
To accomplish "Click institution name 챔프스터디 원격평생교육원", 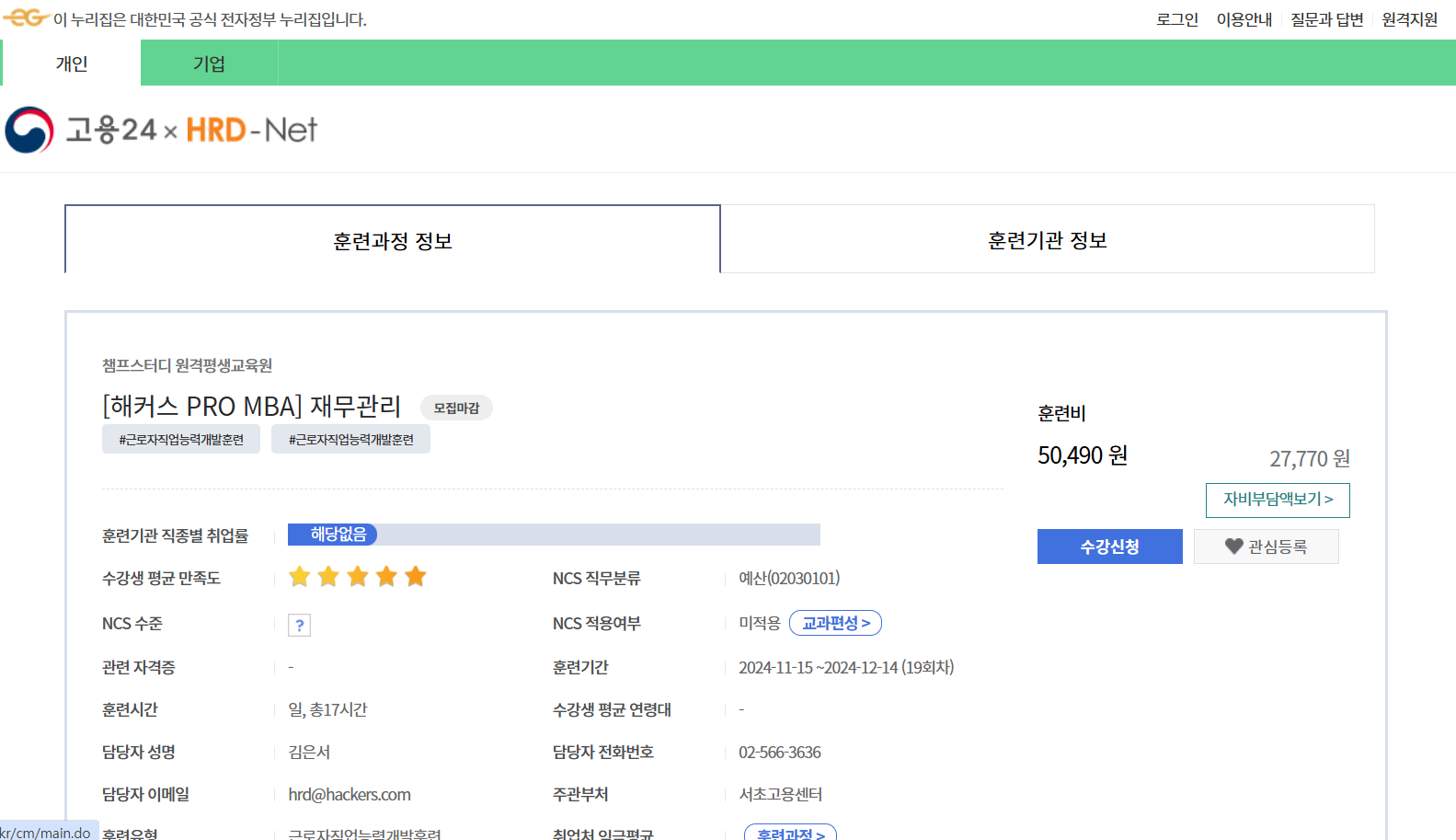I will pyautogui.click(x=187, y=365).
